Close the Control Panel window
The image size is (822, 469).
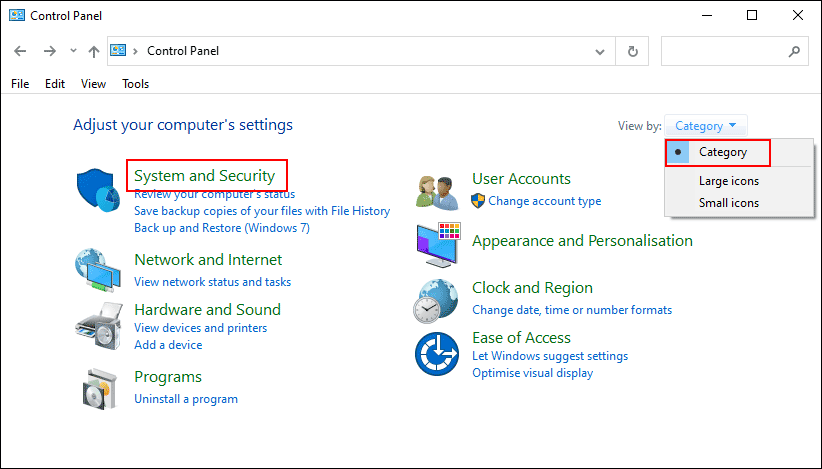[x=797, y=15]
